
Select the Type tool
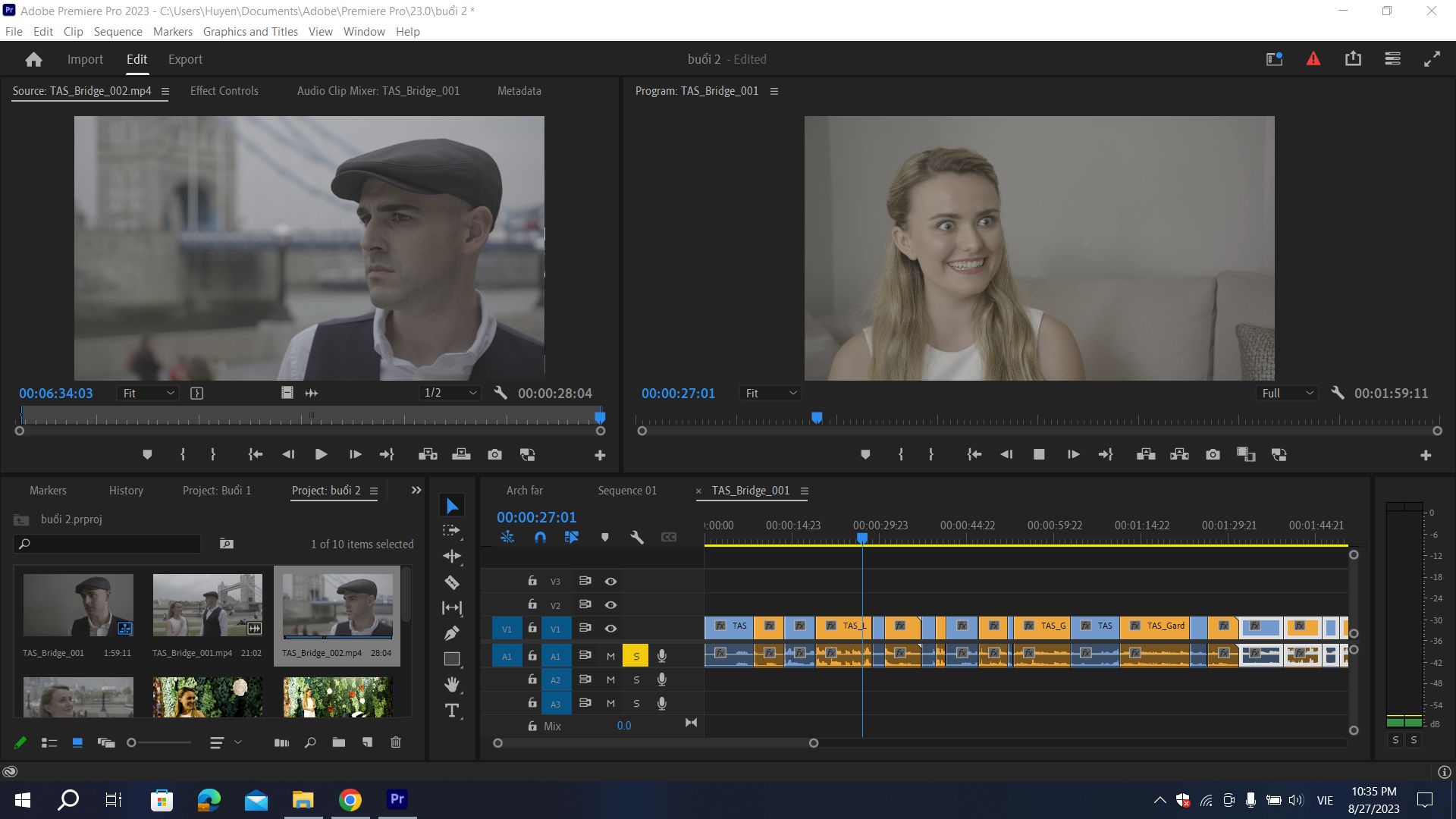pos(452,711)
